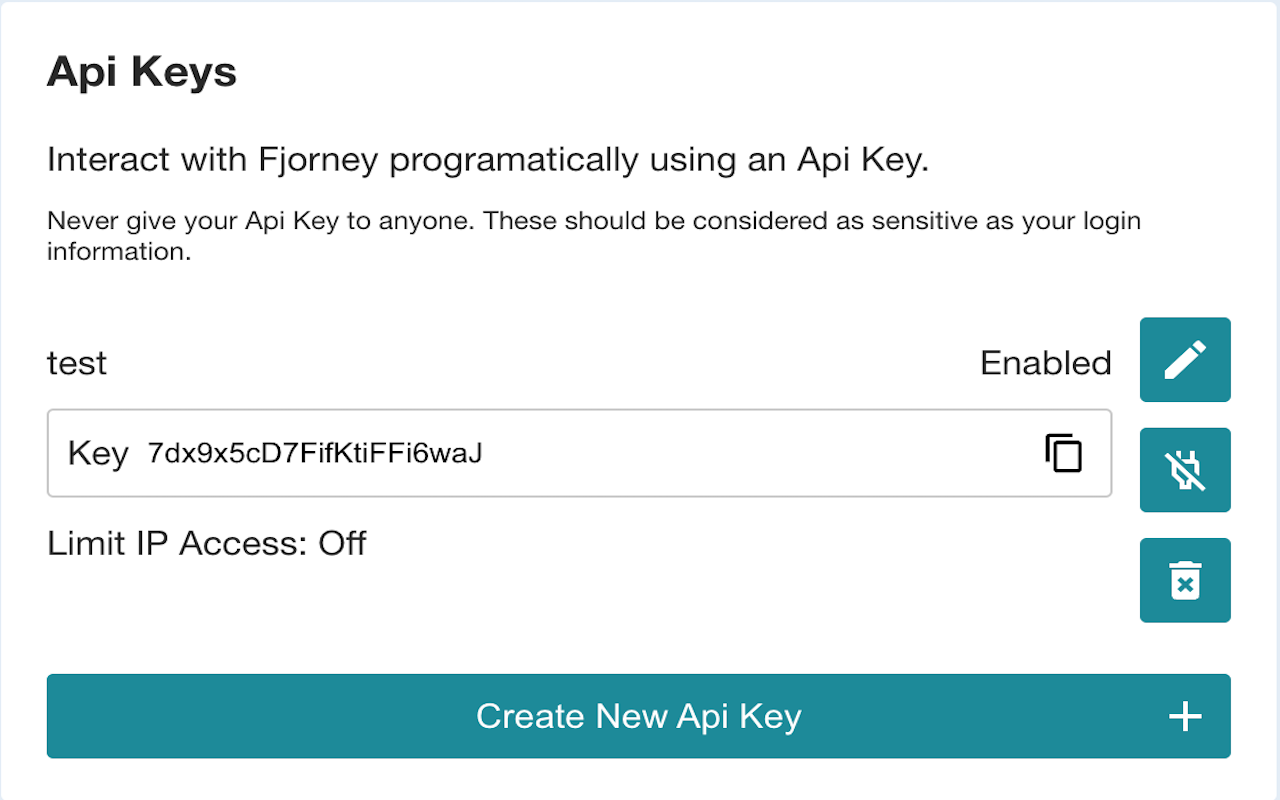Viewport: 1280px width, 800px height.
Task: Click the plus icon on Create button
Action: pyautogui.click(x=1185, y=716)
